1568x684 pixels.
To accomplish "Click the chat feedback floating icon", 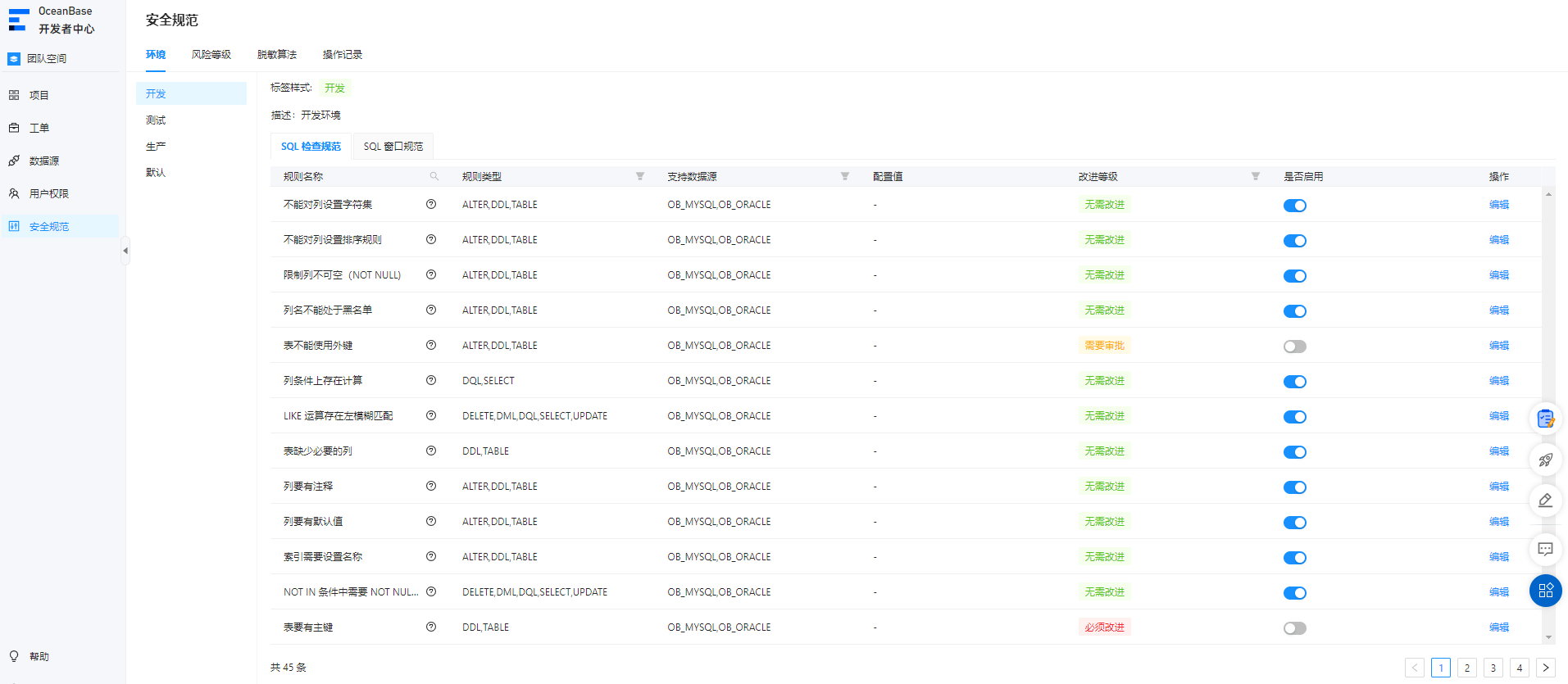I will click(x=1545, y=549).
